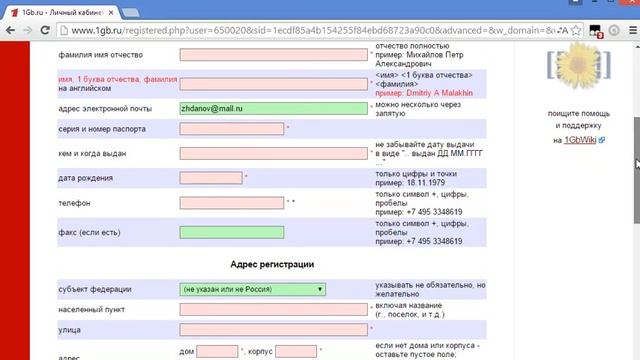640x360 pixels.
Task: Bookmark the page with the star icon
Action: (576, 30)
